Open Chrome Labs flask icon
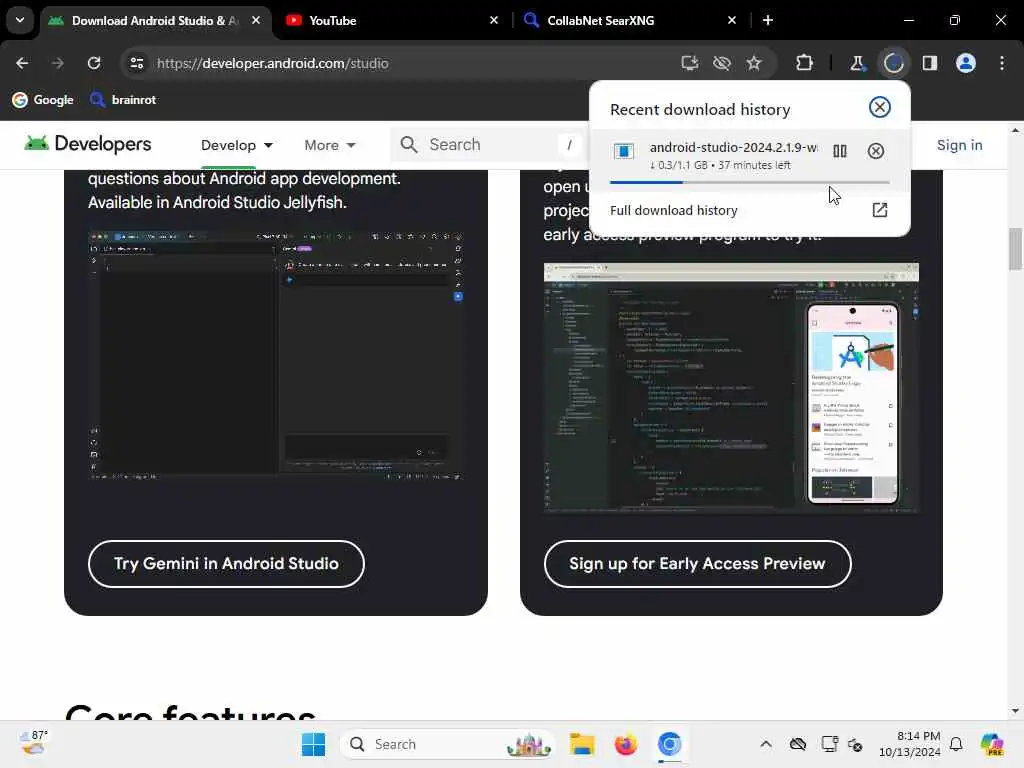 point(856,63)
